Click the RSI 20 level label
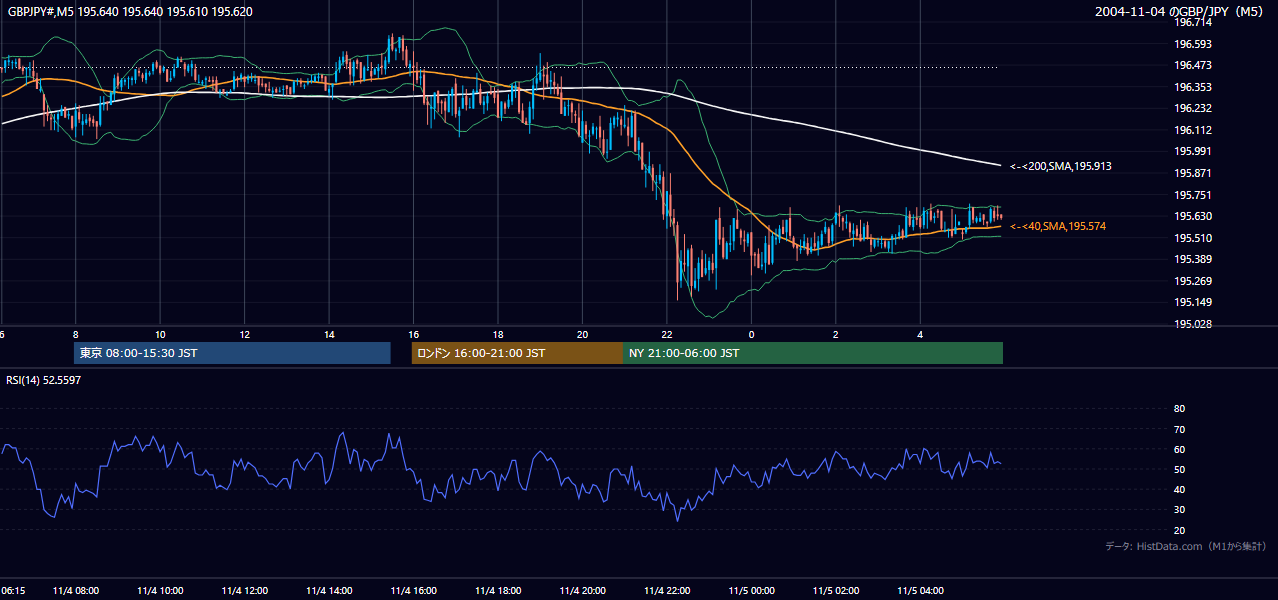The height and width of the screenshot is (600, 1278). point(1179,530)
